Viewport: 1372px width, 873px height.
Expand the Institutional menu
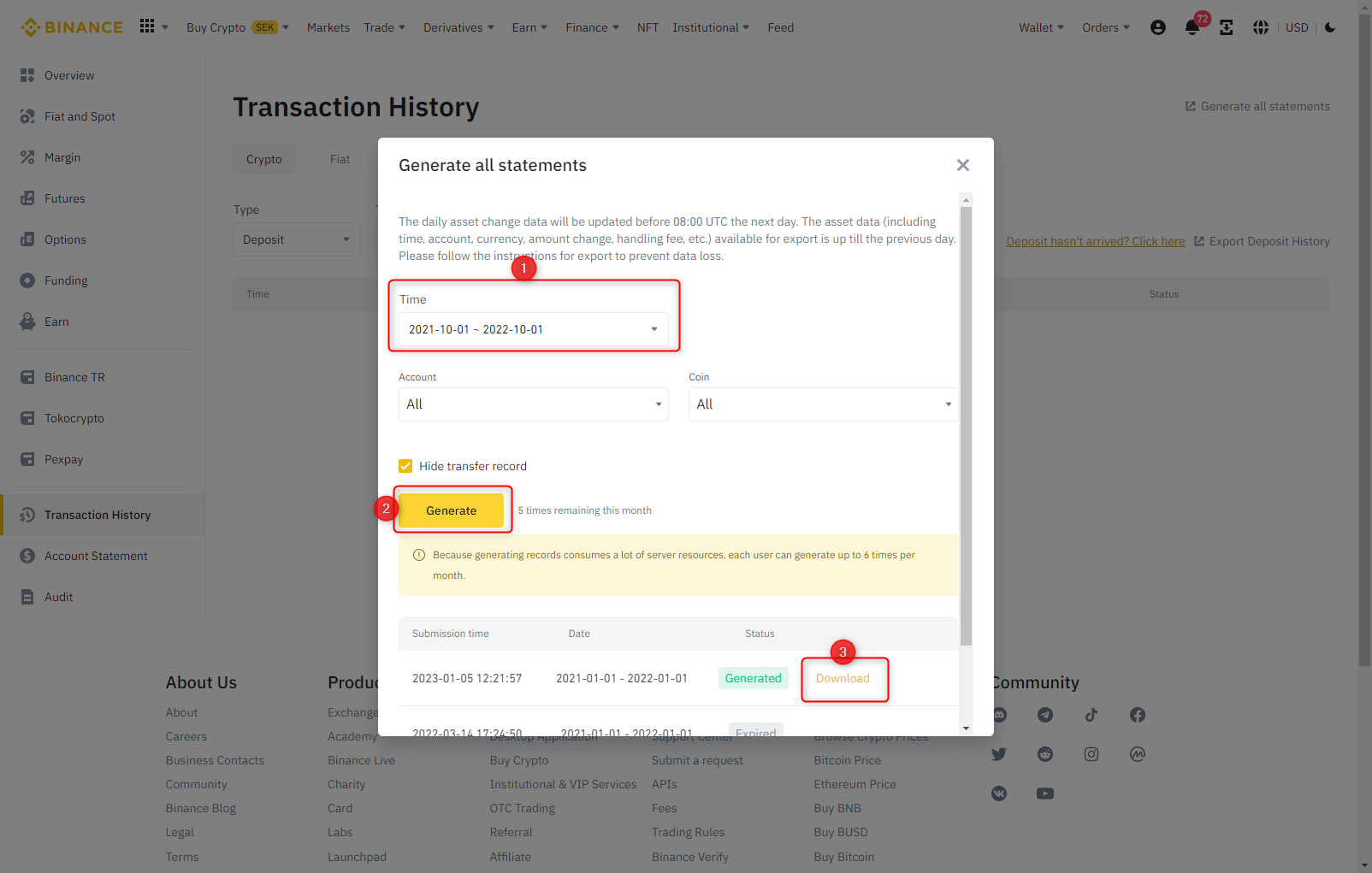pos(711,27)
